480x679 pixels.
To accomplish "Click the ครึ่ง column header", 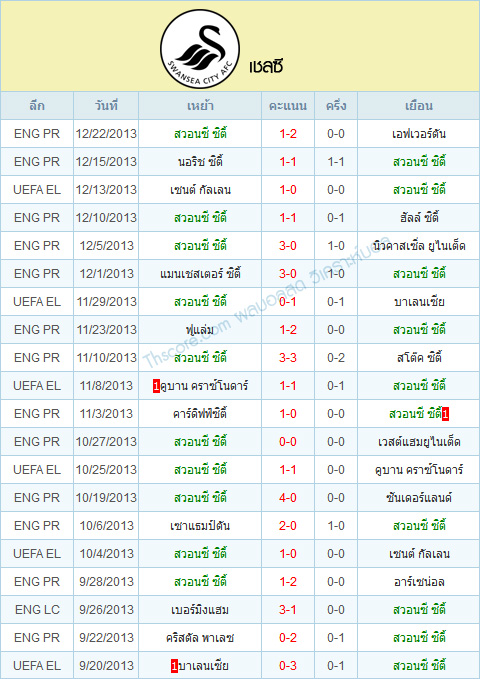I will 336,106.
